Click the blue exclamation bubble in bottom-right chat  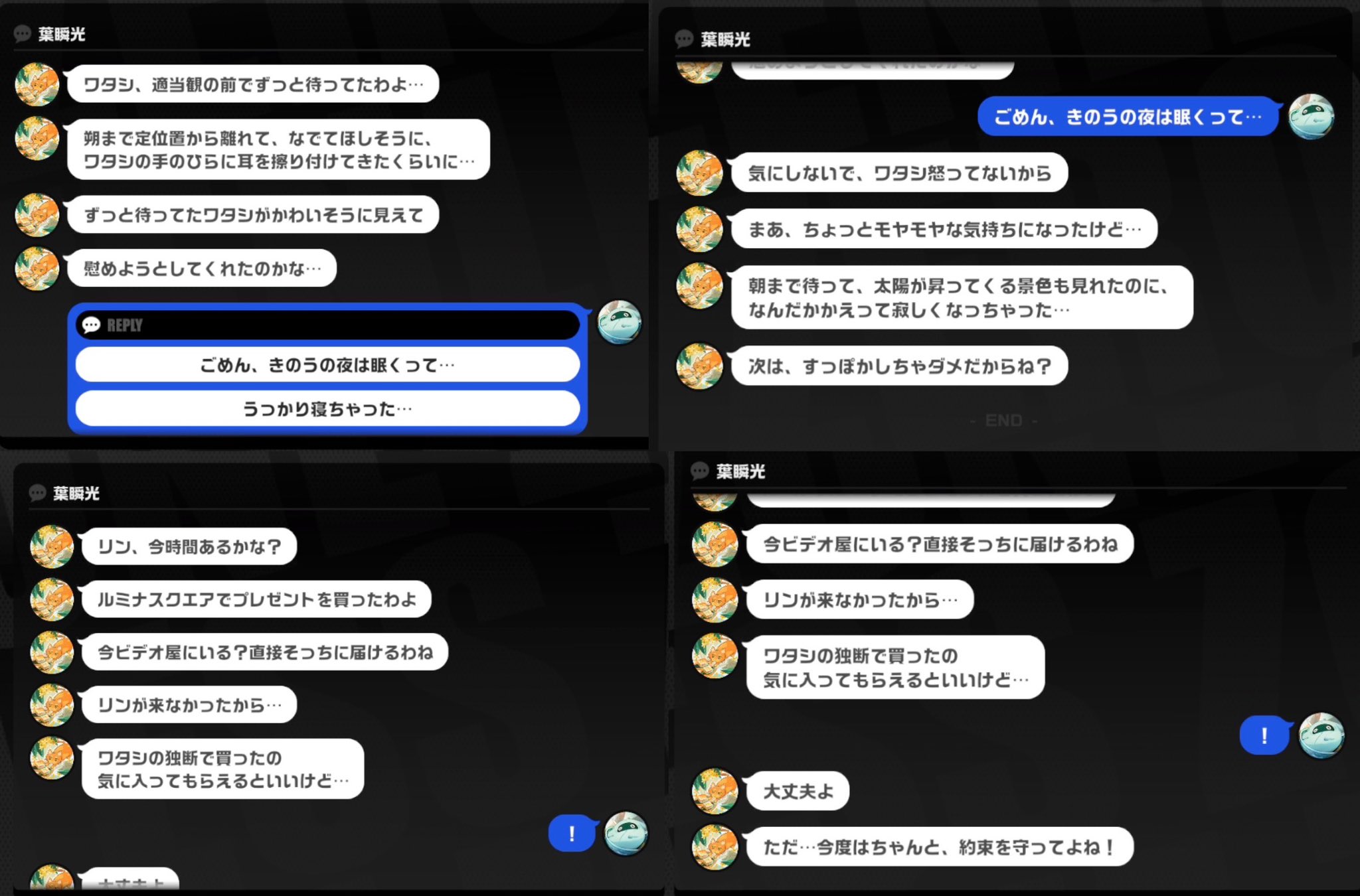coord(1264,735)
